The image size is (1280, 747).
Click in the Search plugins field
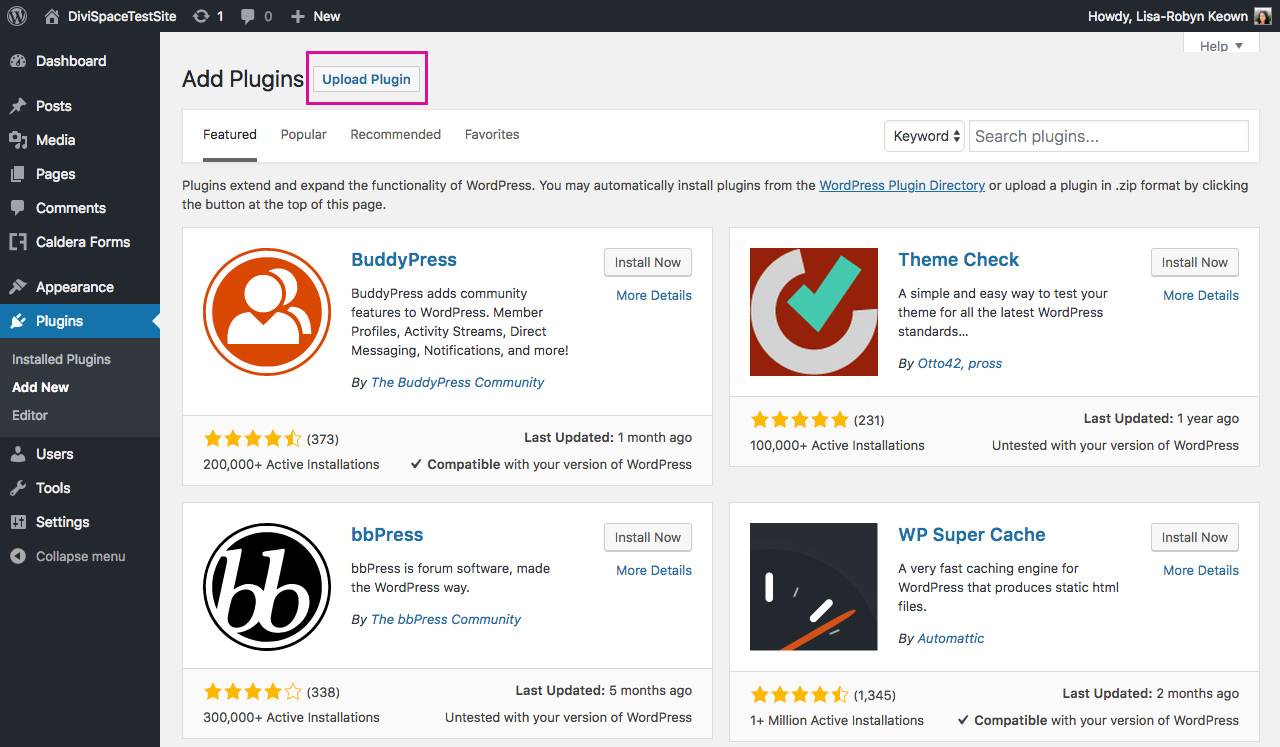pyautogui.click(x=1109, y=136)
